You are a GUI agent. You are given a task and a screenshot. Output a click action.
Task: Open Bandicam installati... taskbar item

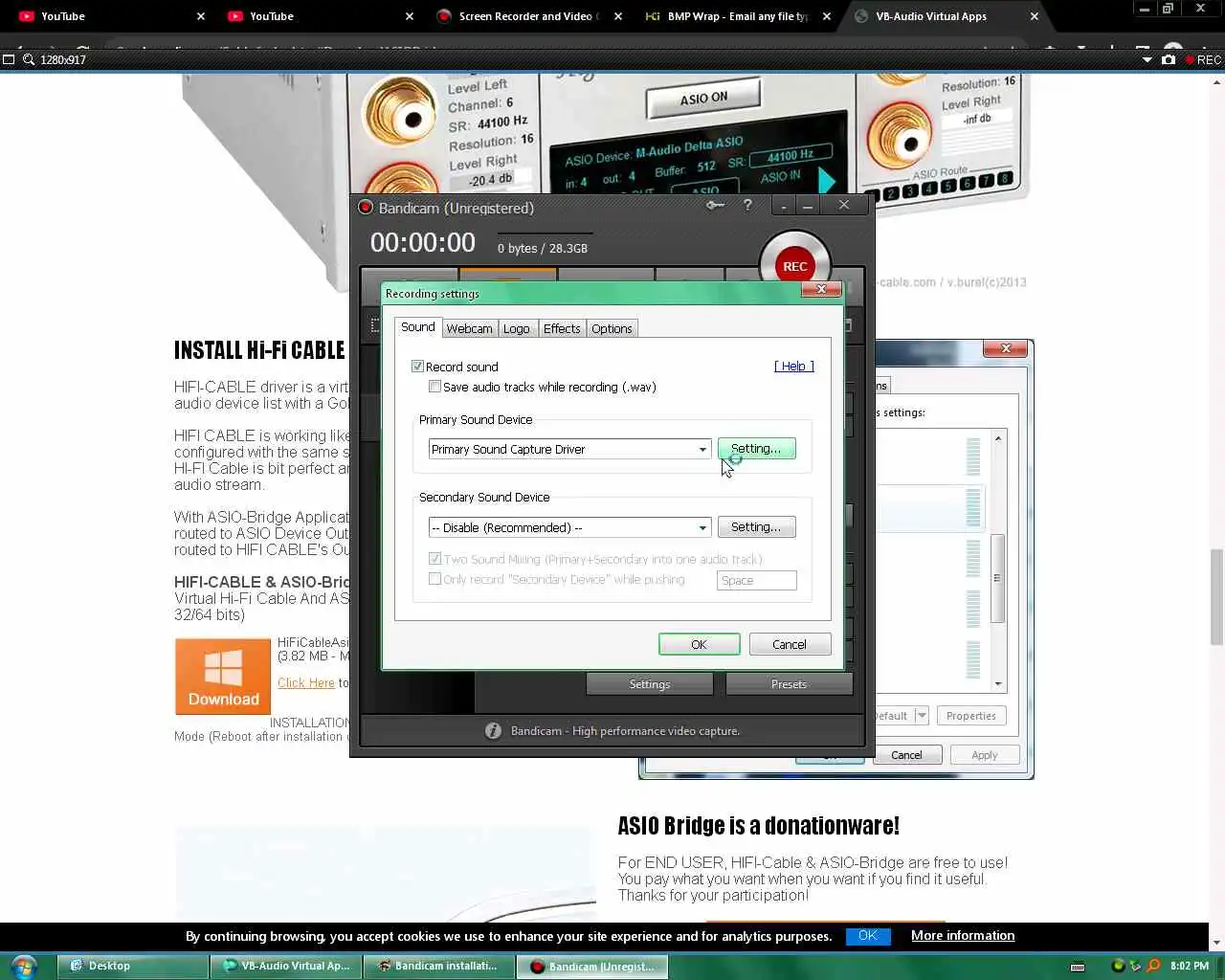(x=439, y=966)
